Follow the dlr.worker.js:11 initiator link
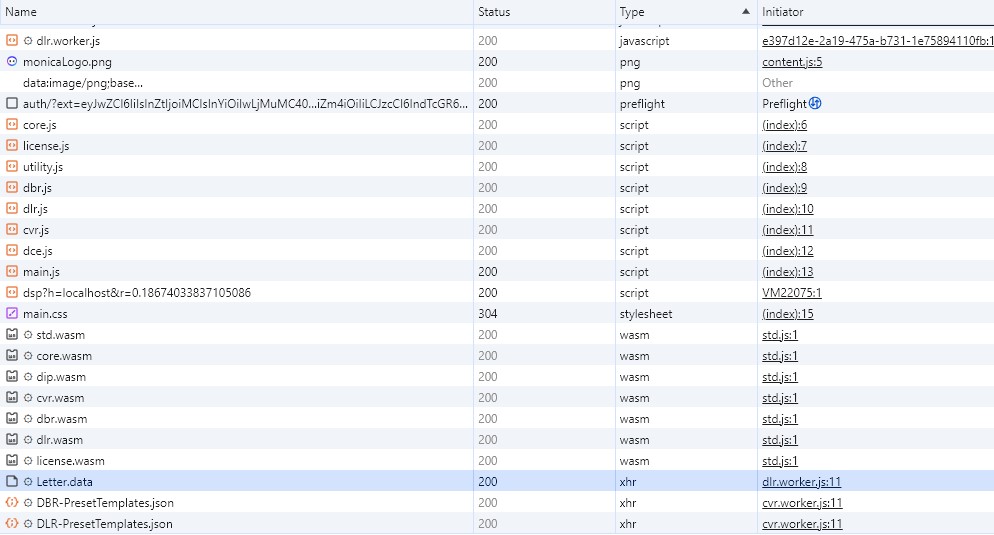The image size is (994, 535). (x=801, y=482)
